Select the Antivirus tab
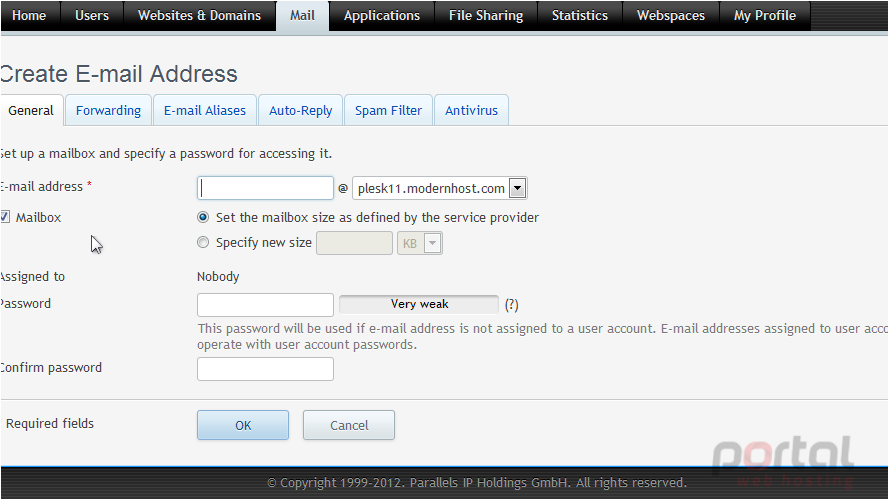This screenshot has height=500, width=889. pyautogui.click(x=471, y=111)
